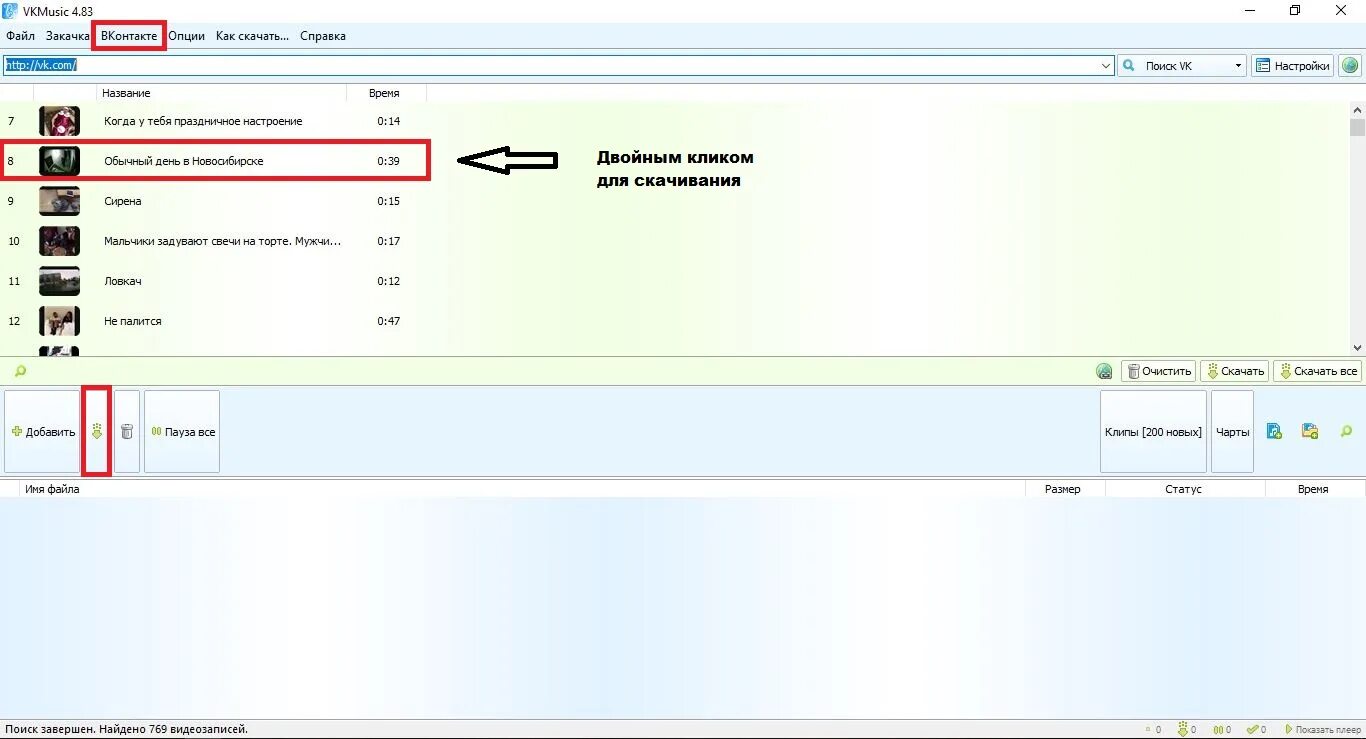Click the Добавить button
This screenshot has width=1366, height=739.
pos(42,432)
